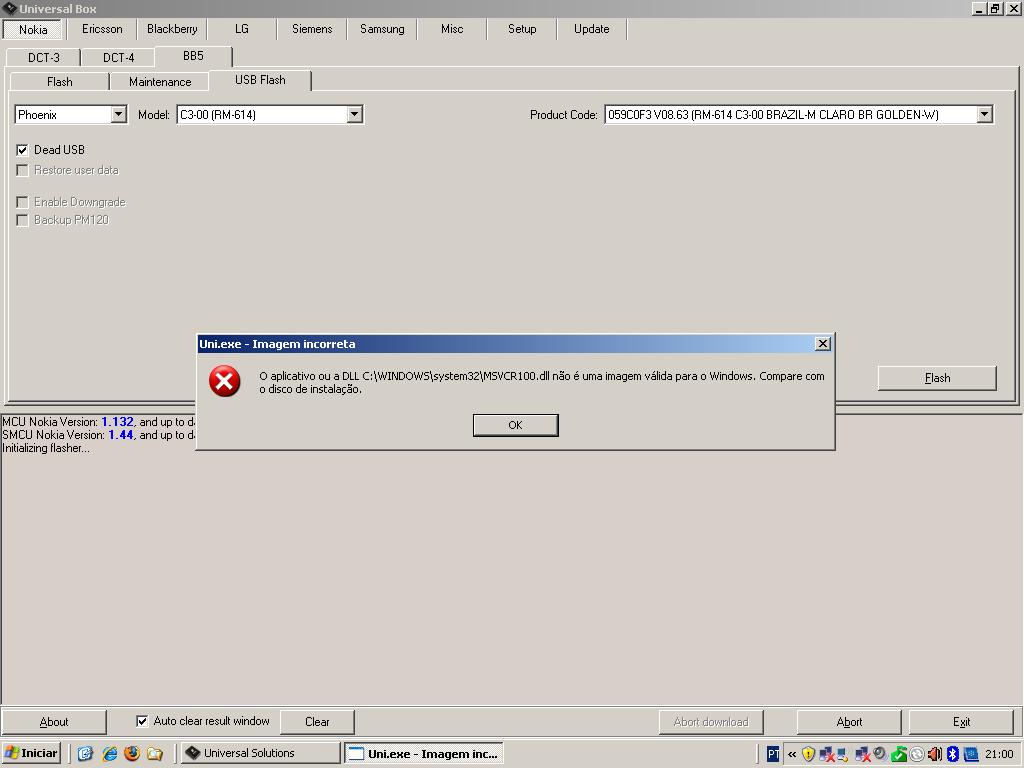1024x768 pixels.
Task: Toggle Auto clear result window checkbox
Action: [142, 721]
